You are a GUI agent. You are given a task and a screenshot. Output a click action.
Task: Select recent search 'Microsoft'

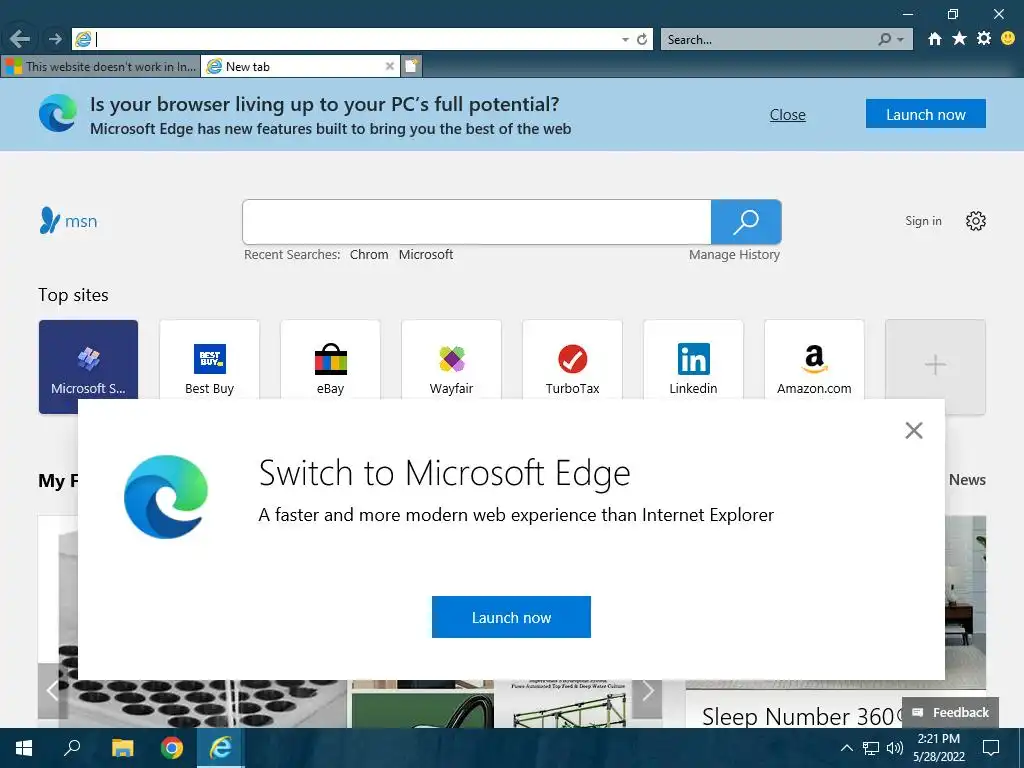(x=426, y=255)
